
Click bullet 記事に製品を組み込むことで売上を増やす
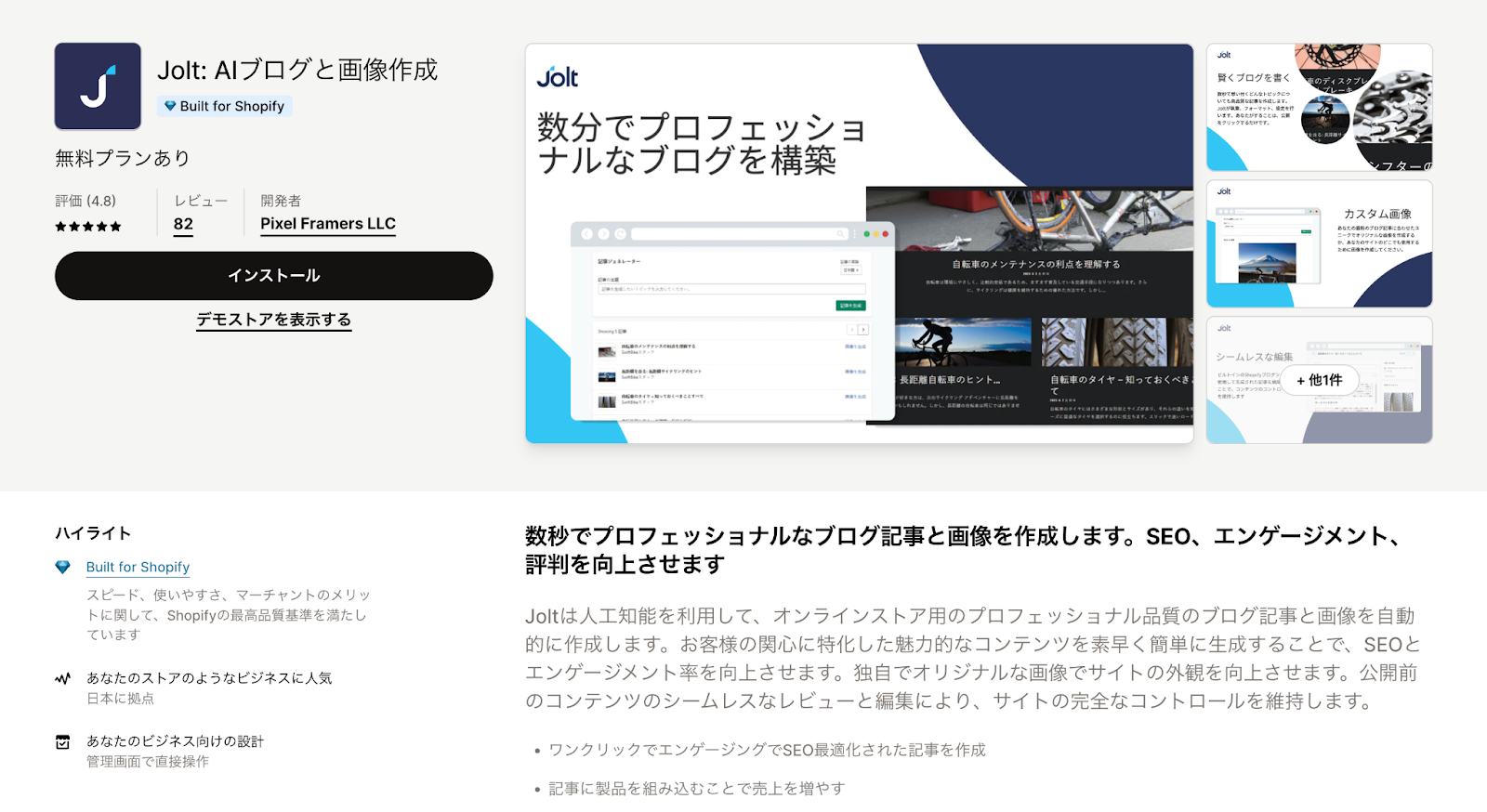click(x=697, y=789)
